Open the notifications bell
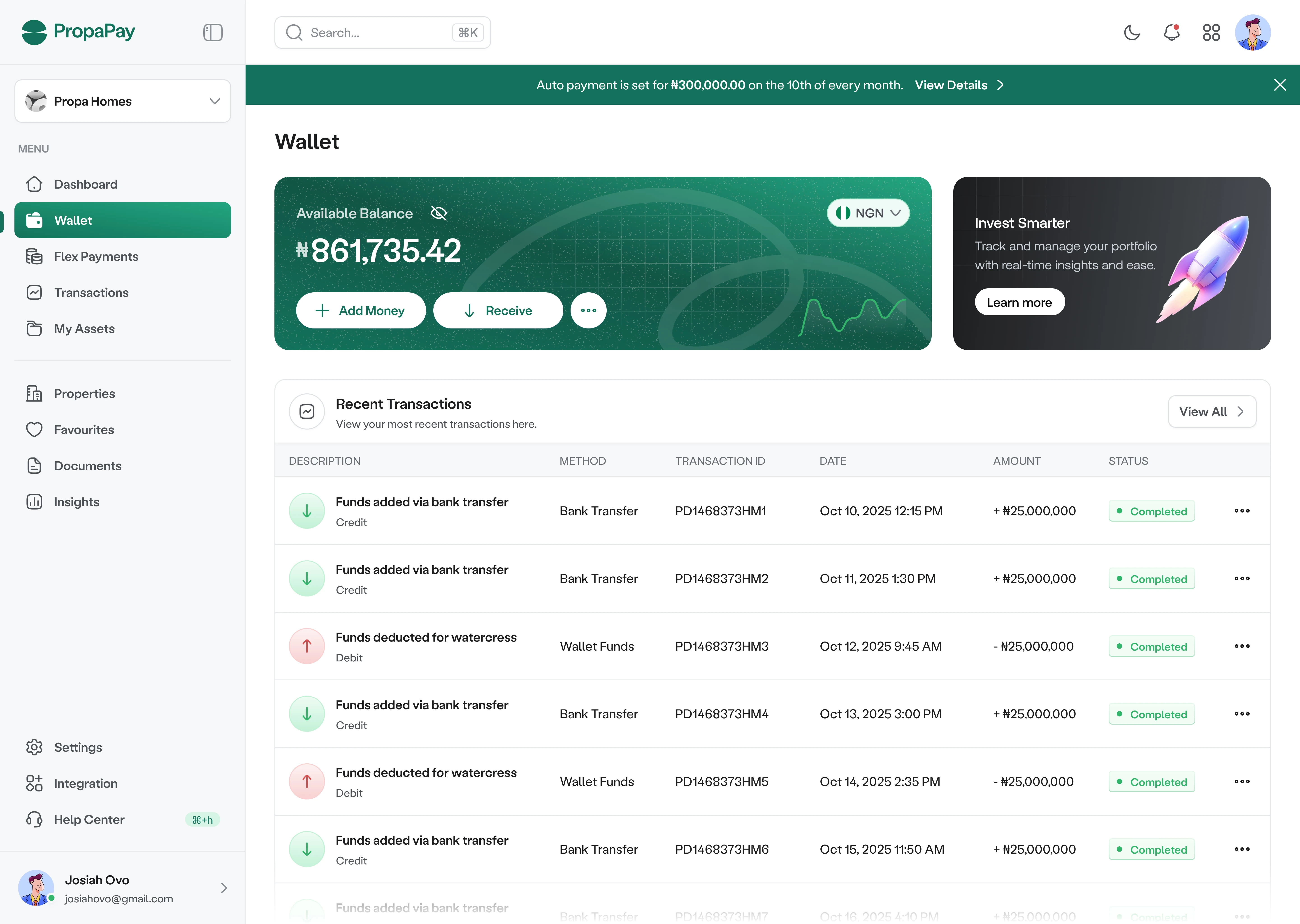The height and width of the screenshot is (924, 1300). [x=1171, y=32]
